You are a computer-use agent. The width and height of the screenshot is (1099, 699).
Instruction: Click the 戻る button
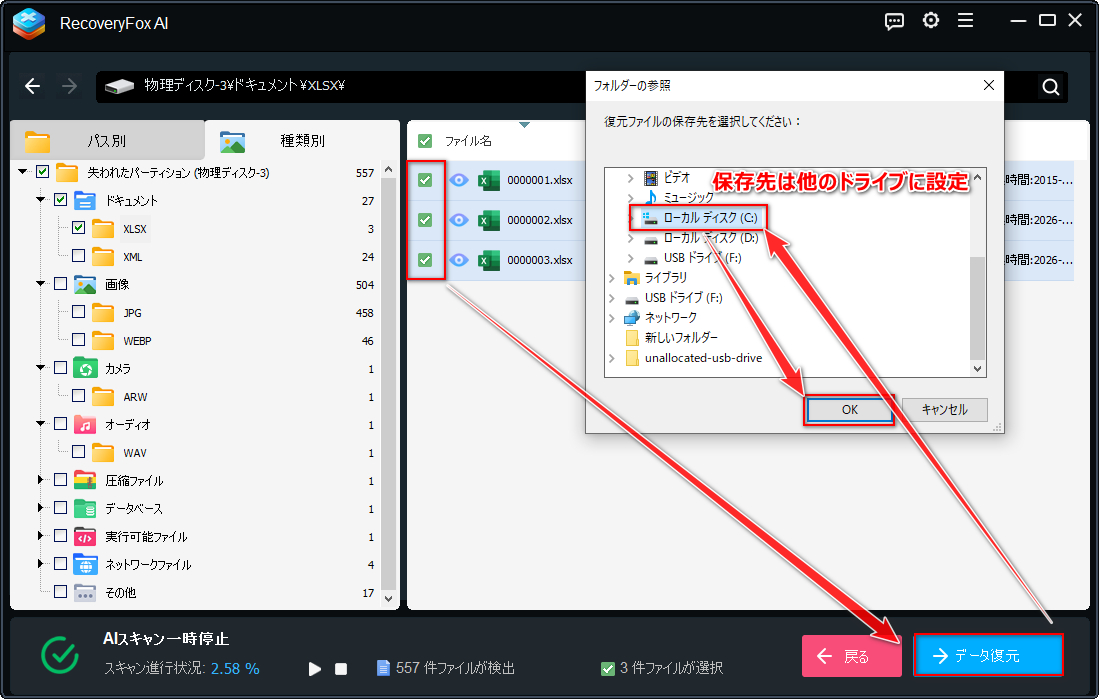tap(852, 656)
